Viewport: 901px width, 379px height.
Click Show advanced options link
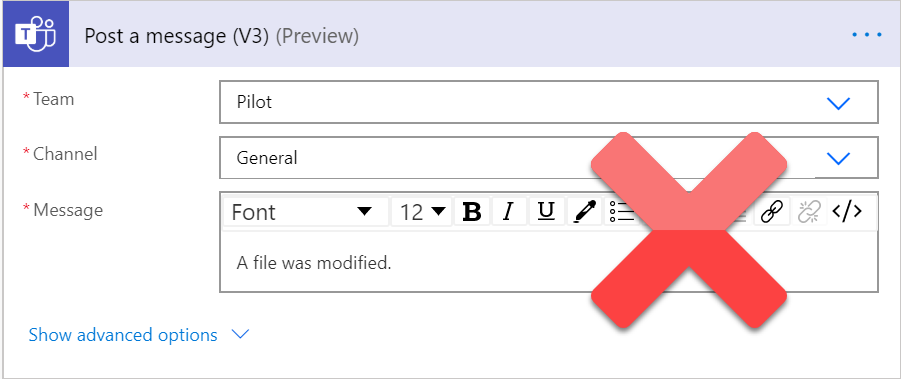coord(123,335)
